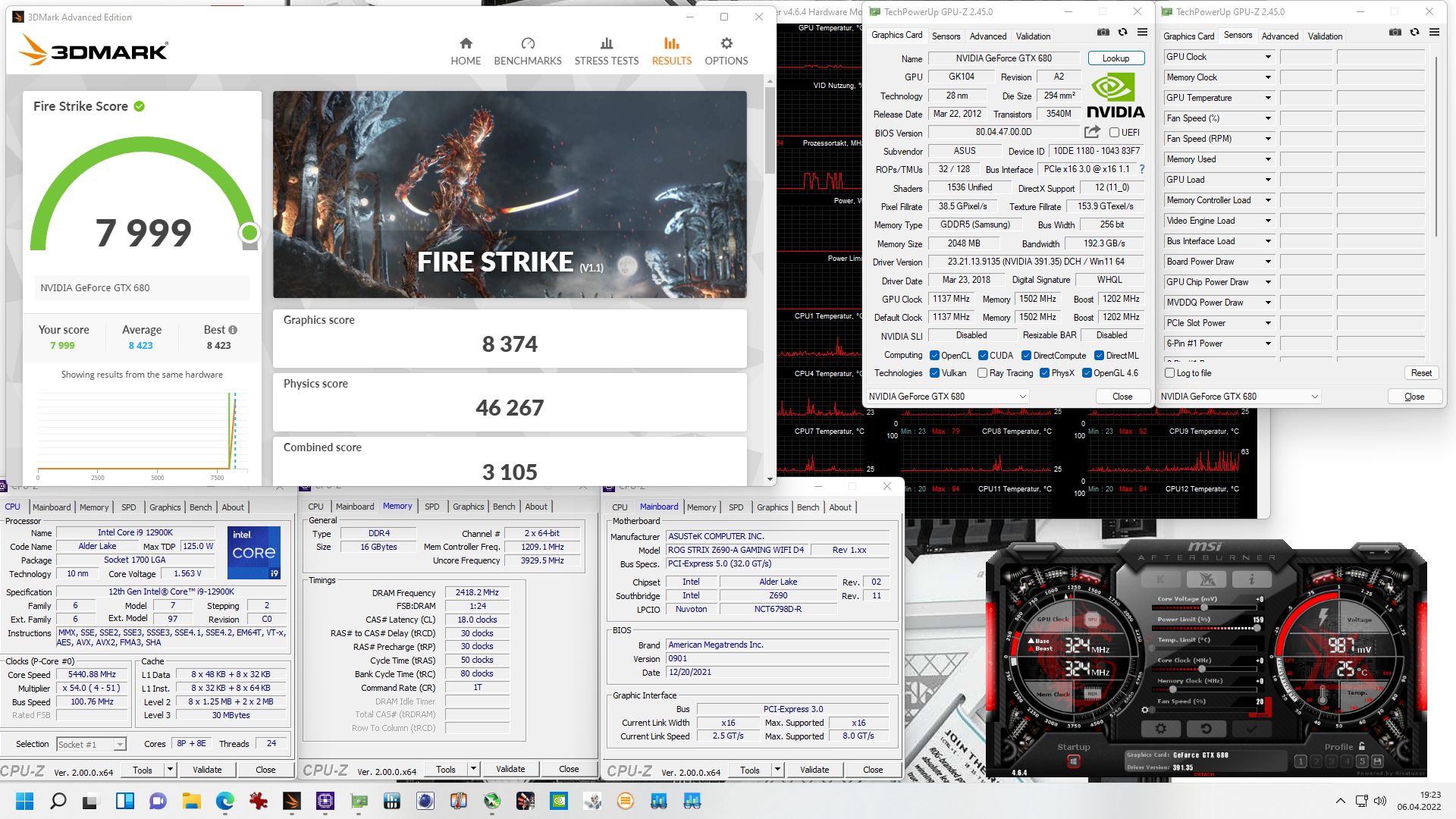Toggle Ray Tracing checkbox

983,373
